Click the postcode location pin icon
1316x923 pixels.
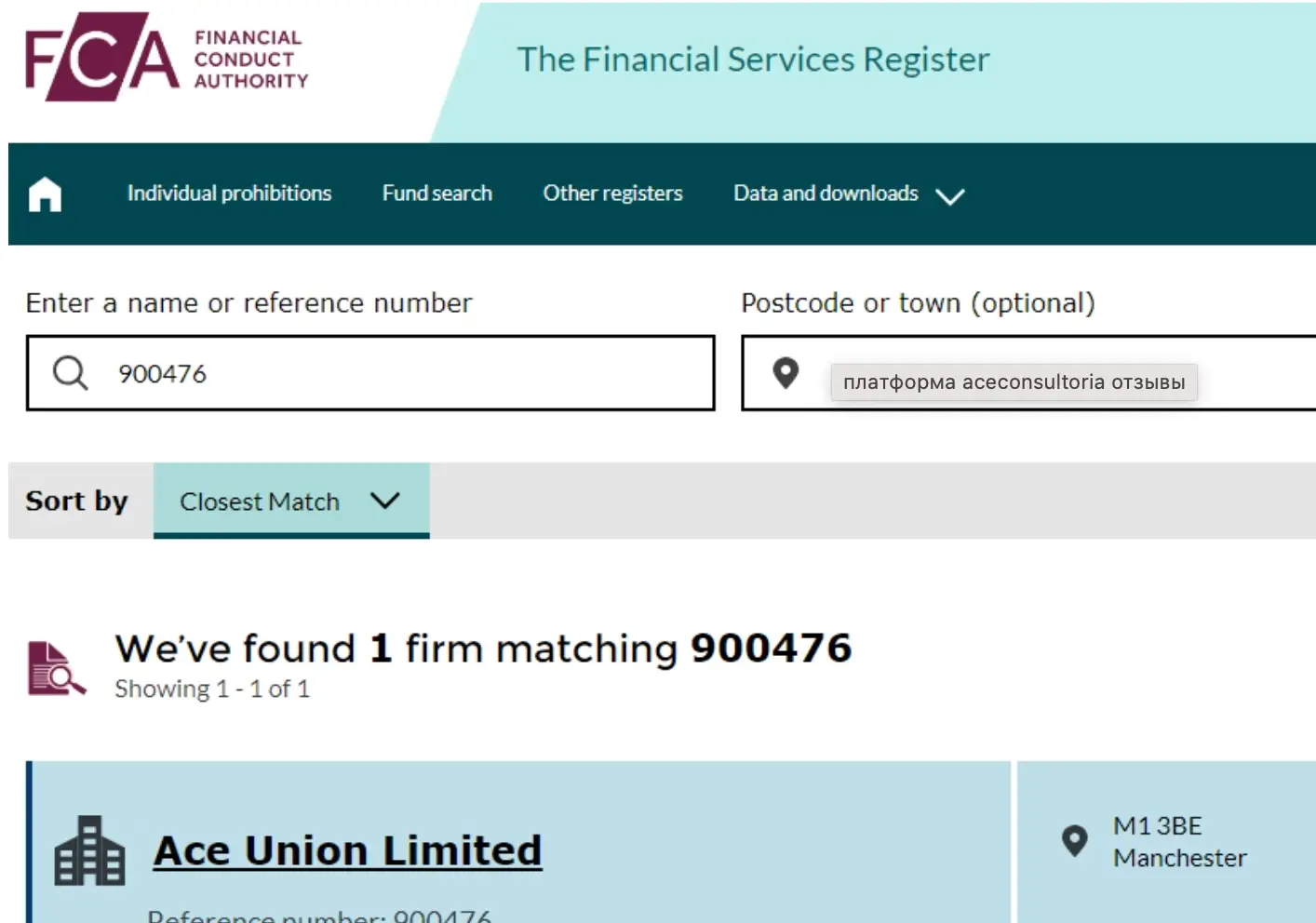point(786,373)
